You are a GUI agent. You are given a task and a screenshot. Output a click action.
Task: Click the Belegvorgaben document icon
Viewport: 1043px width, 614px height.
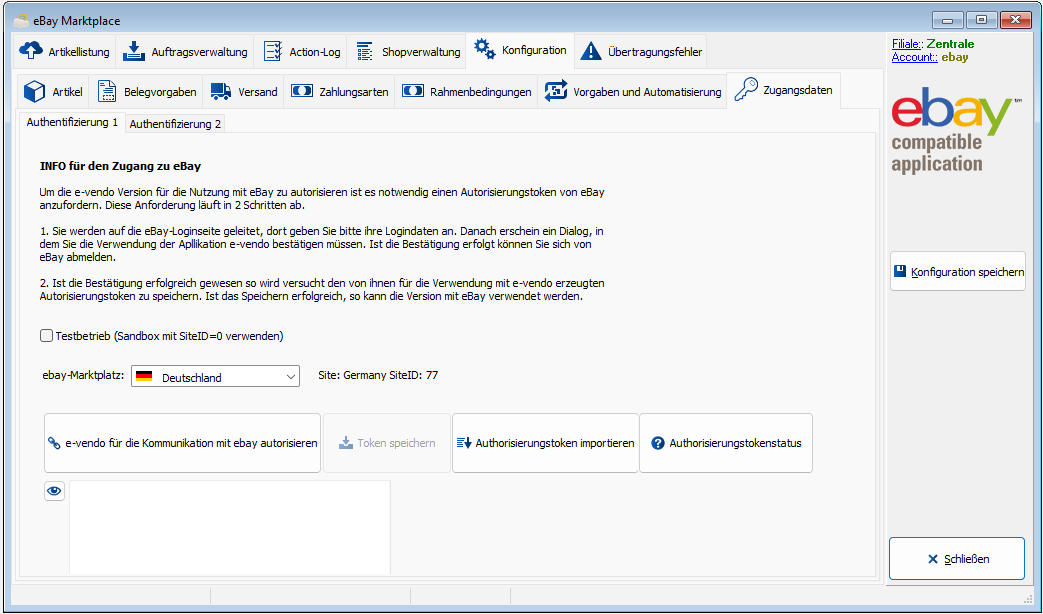coord(107,91)
